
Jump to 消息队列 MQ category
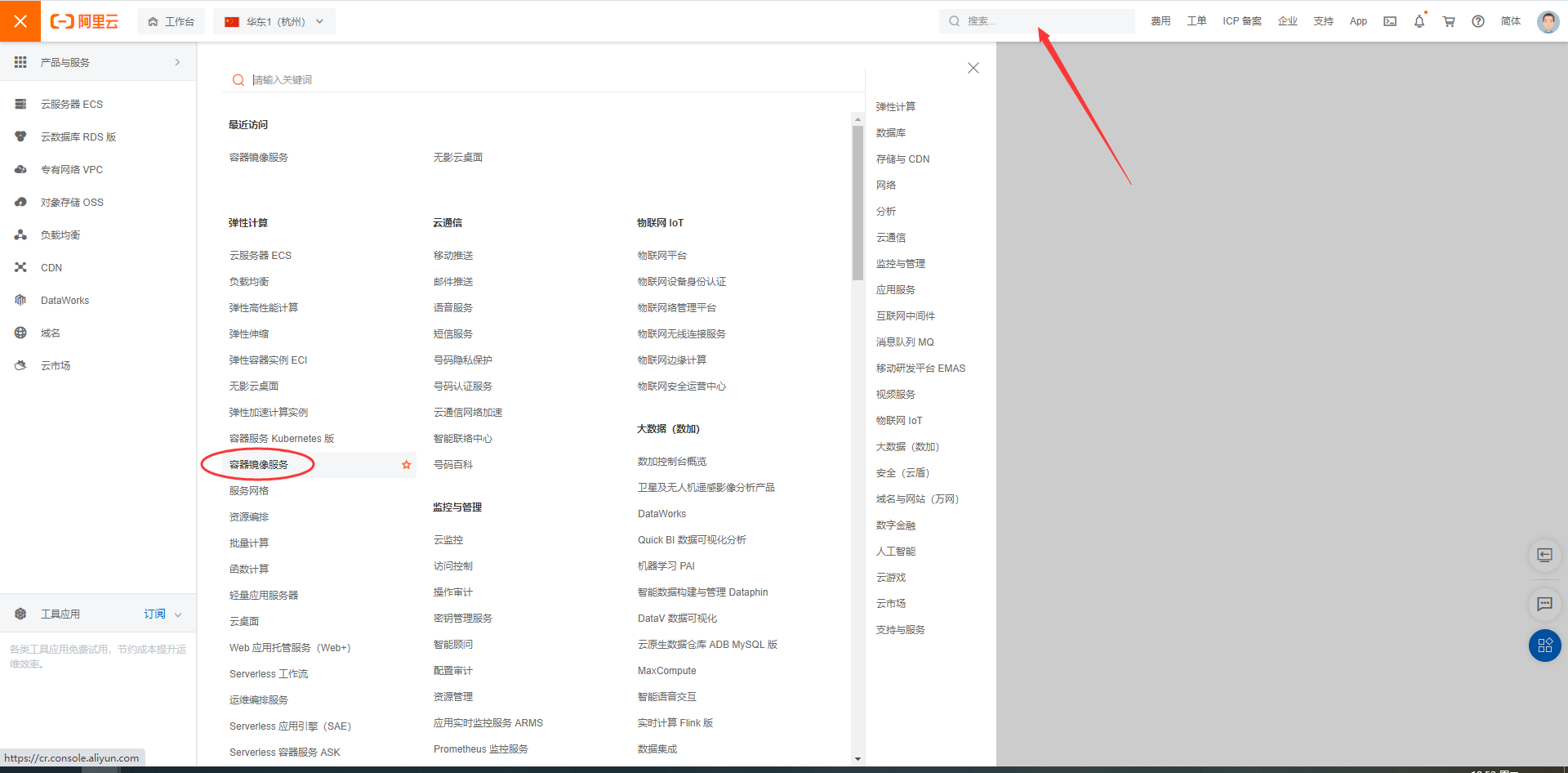(x=905, y=342)
